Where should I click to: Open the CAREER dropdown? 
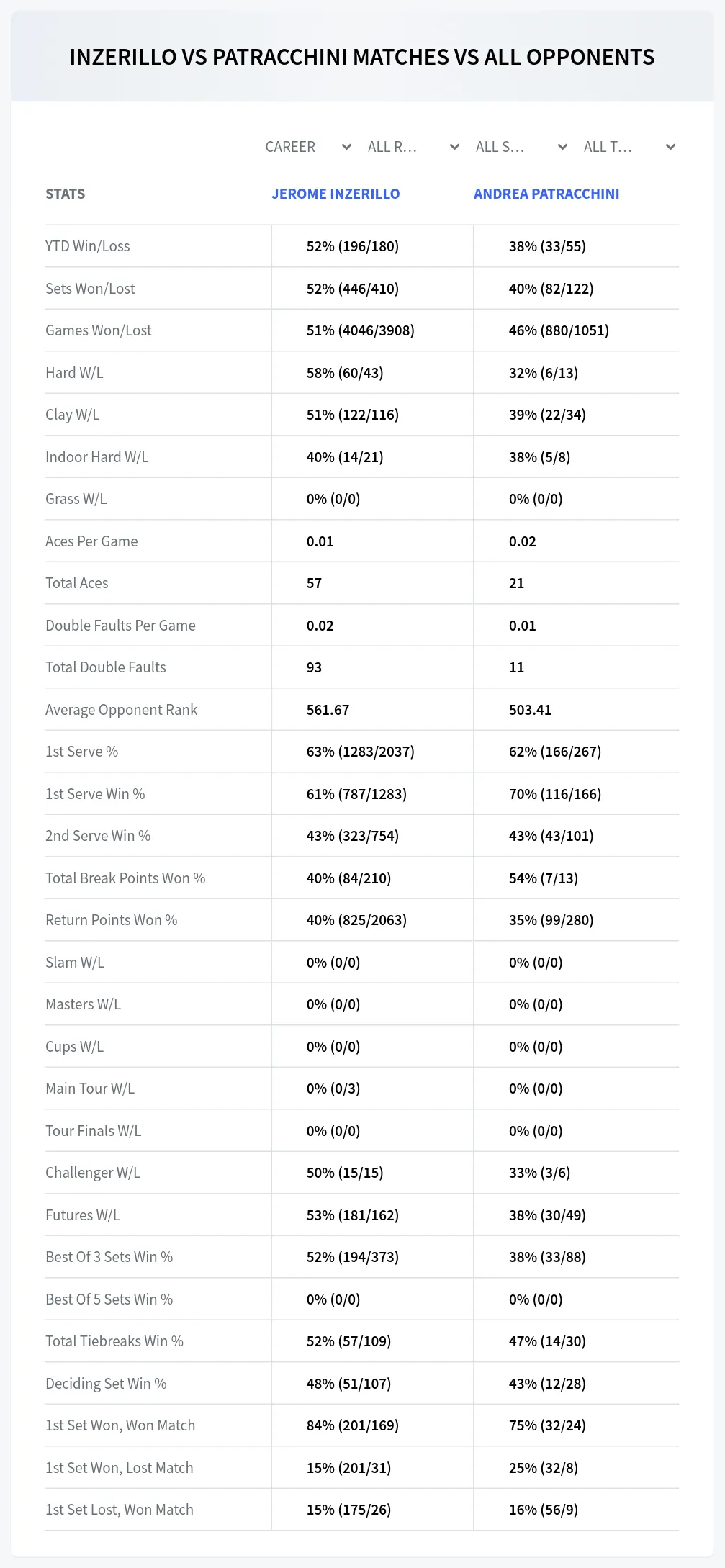pos(308,147)
